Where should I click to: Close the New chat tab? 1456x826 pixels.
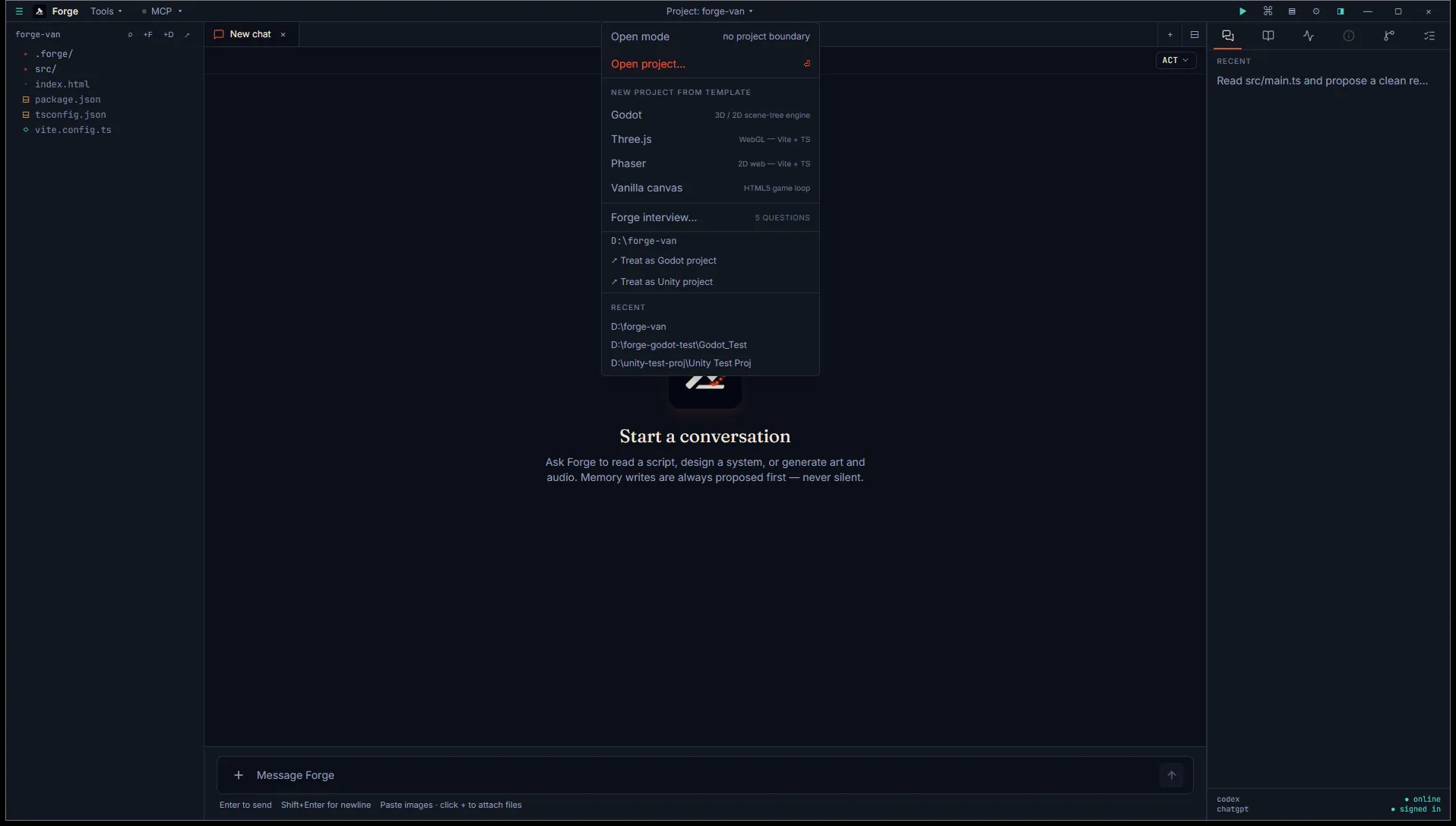pos(283,34)
